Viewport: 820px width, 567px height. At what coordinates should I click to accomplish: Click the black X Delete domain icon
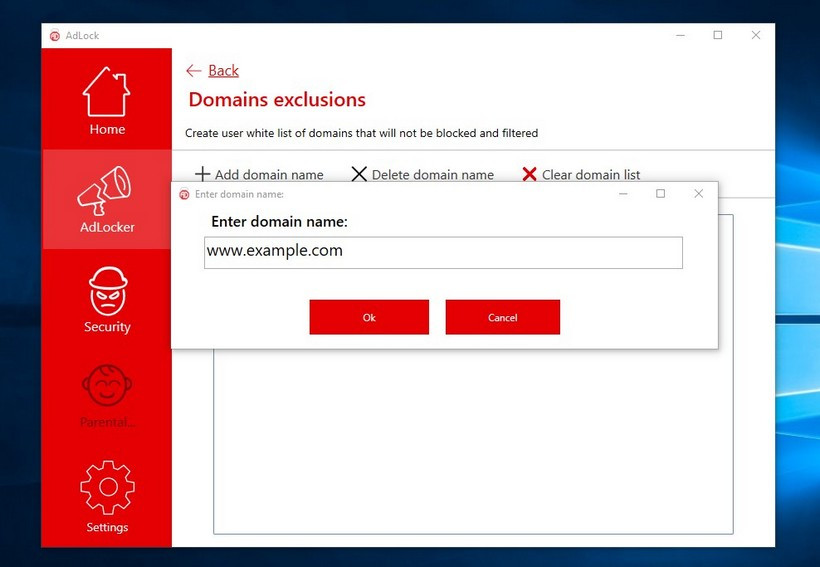point(359,174)
